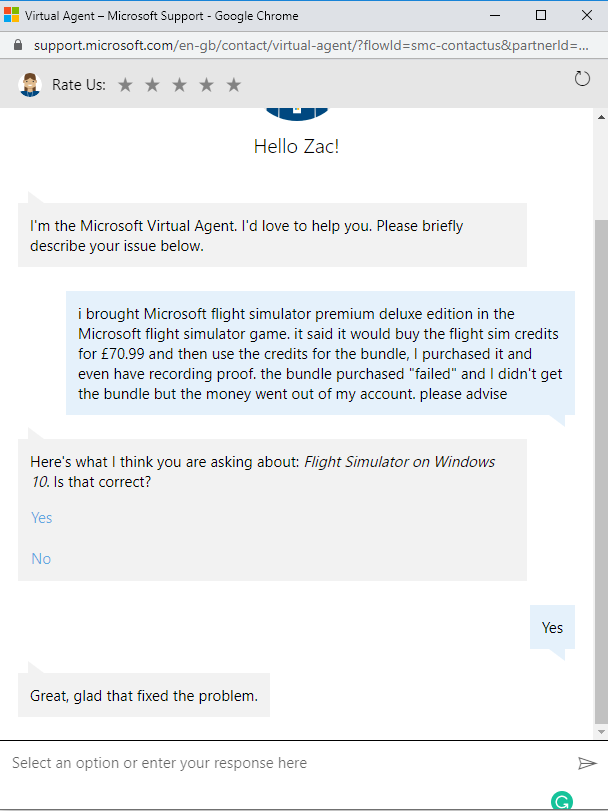This screenshot has height=811, width=608.
Task: Click the Microsoft logo in title bar
Action: (11, 15)
